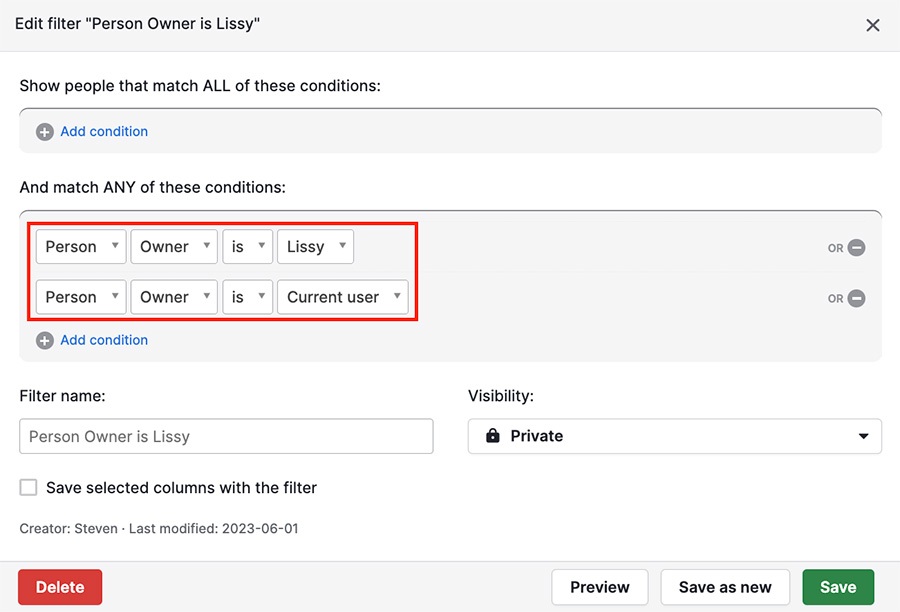Viewport: 900px width, 612px height.
Task: Open second row Owner field dropdown
Action: [x=174, y=297]
